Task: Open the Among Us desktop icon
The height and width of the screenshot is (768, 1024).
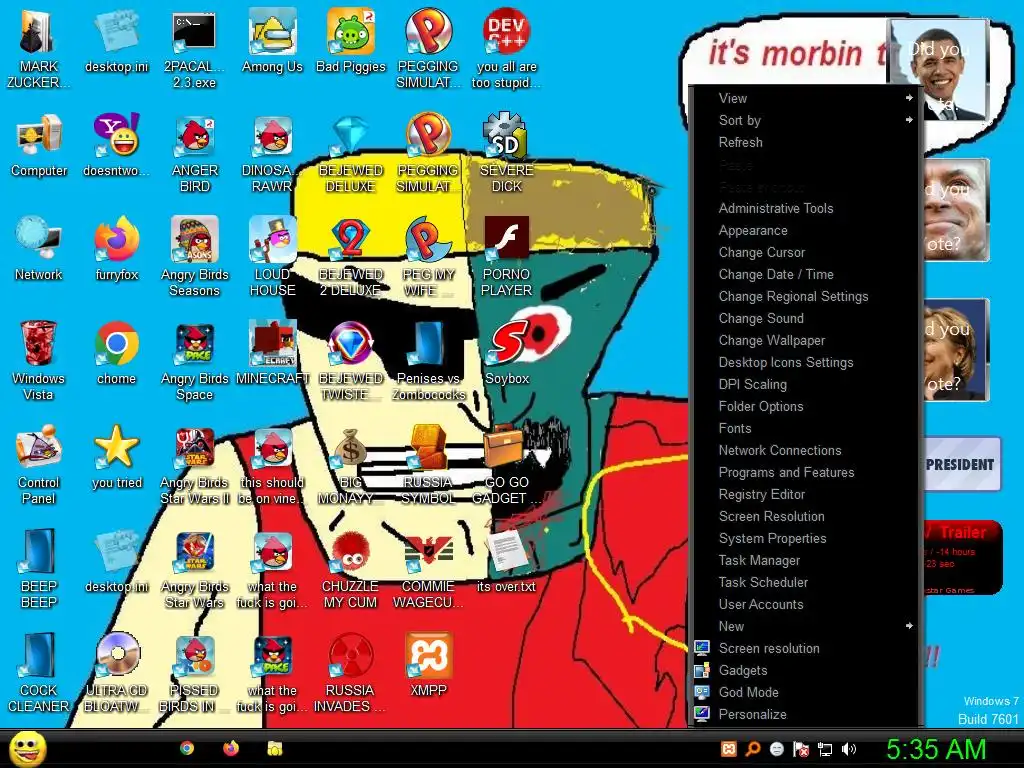Action: (x=272, y=41)
